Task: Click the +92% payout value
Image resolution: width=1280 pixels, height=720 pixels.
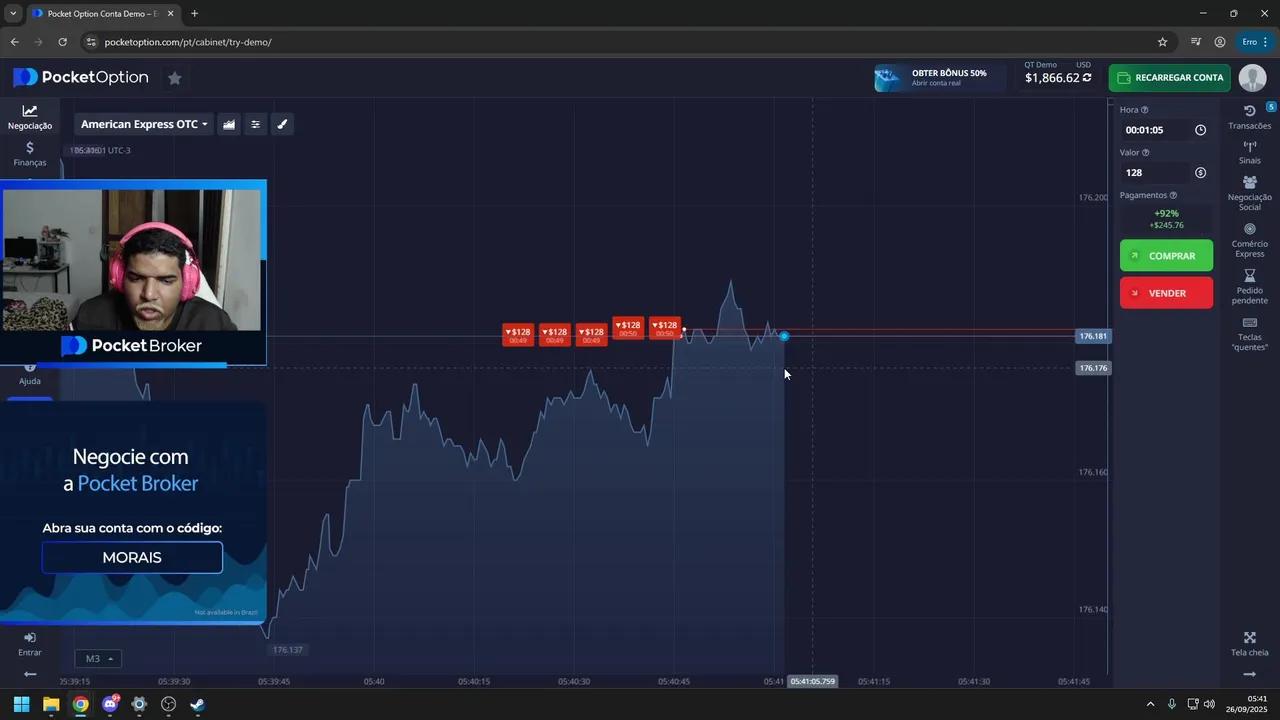Action: pos(1166,213)
